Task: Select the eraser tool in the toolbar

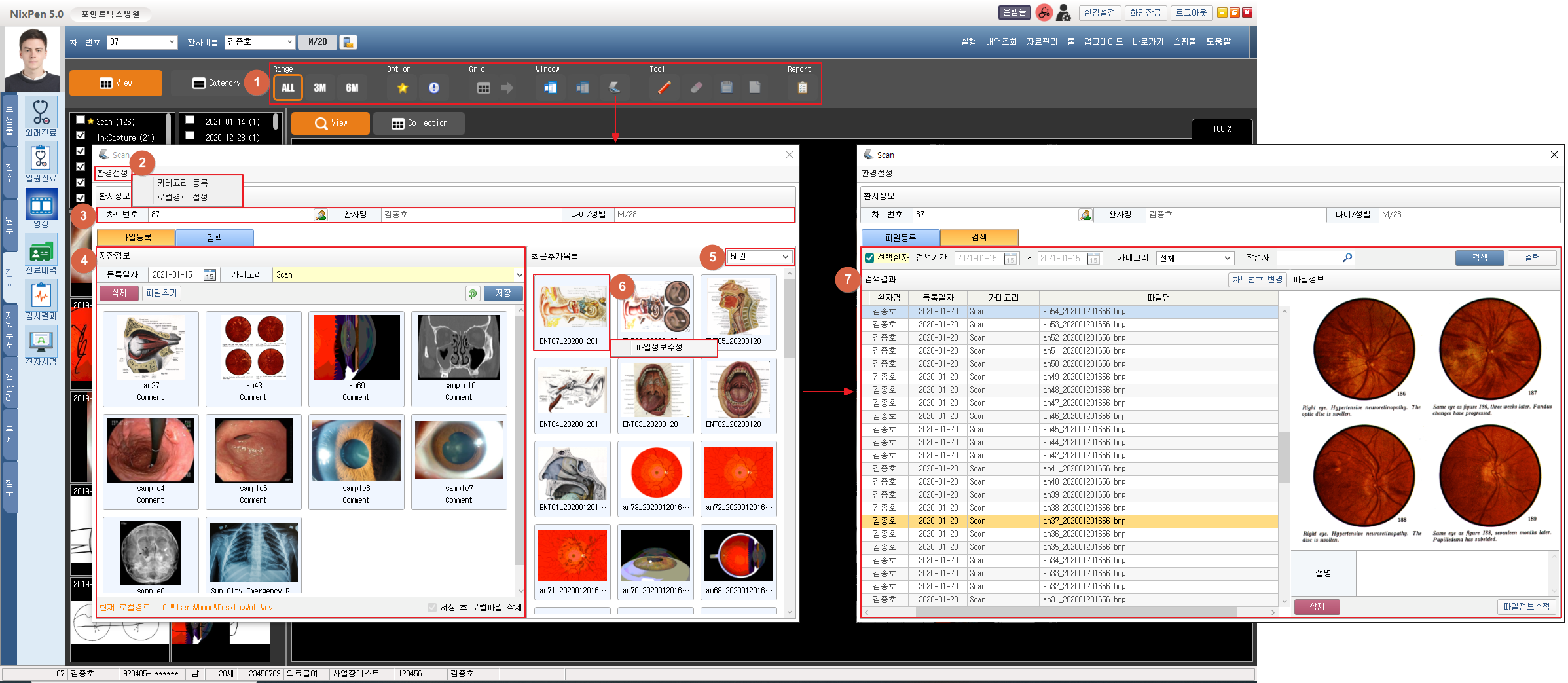Action: tap(696, 88)
